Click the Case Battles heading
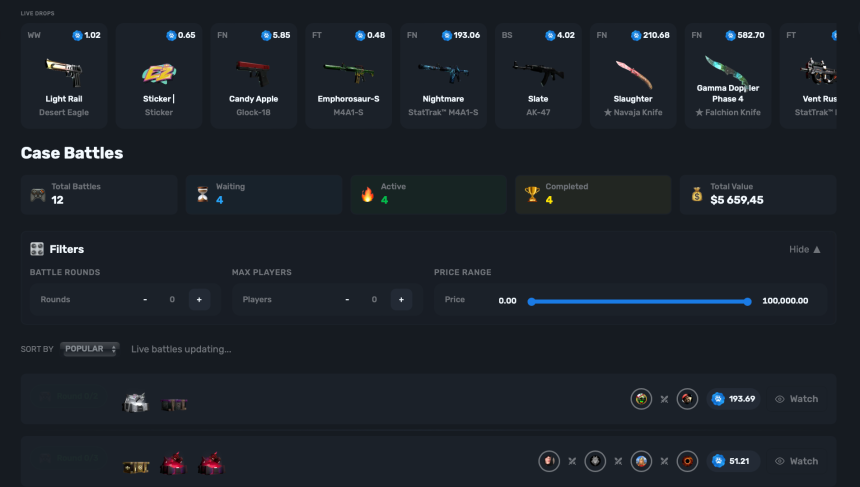 point(72,153)
